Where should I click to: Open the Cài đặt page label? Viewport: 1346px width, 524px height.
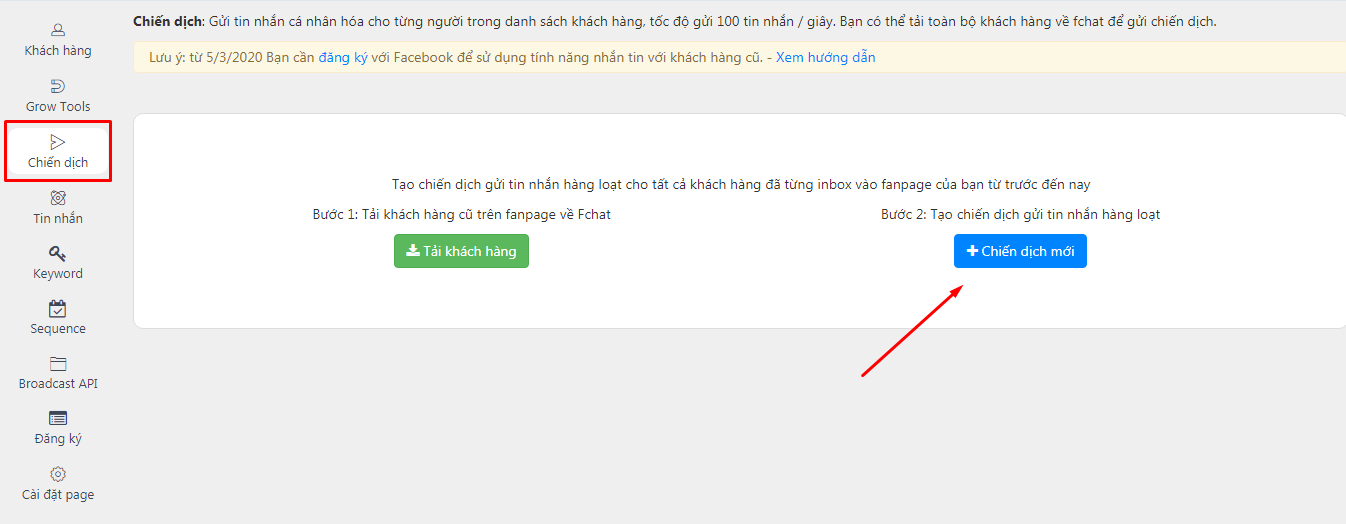[x=58, y=495]
